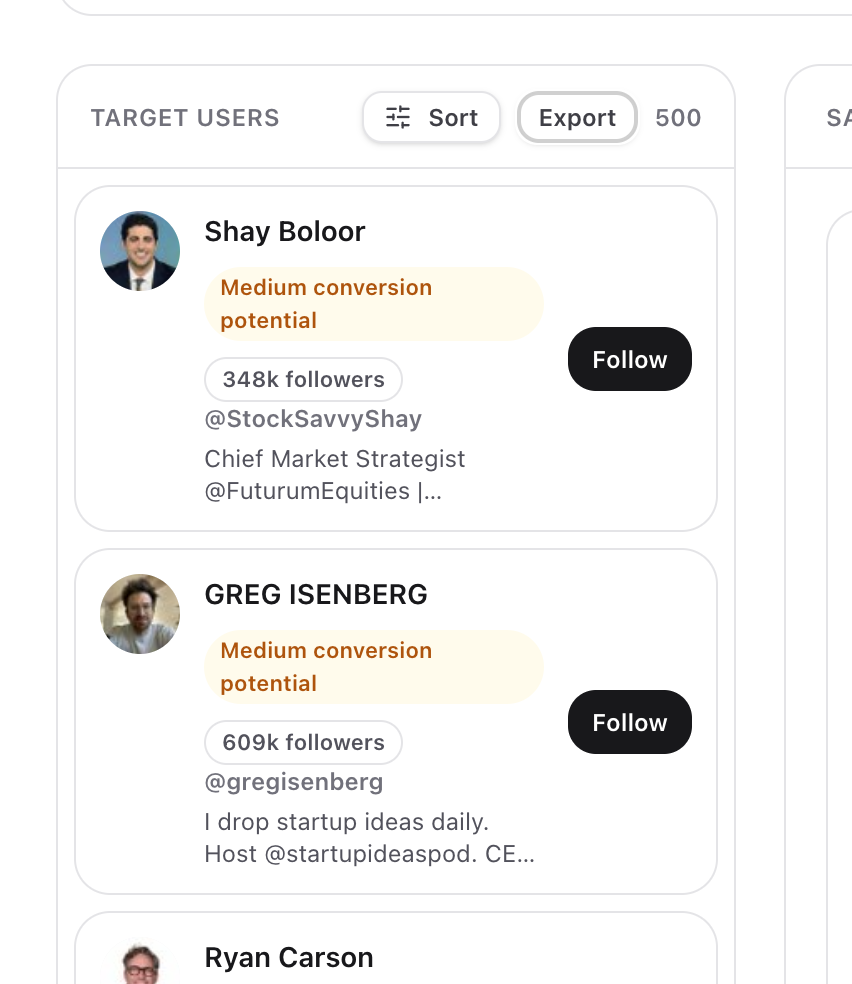Open Greg Isenberg's profile picture
The image size is (852, 984).
pyautogui.click(x=140, y=614)
